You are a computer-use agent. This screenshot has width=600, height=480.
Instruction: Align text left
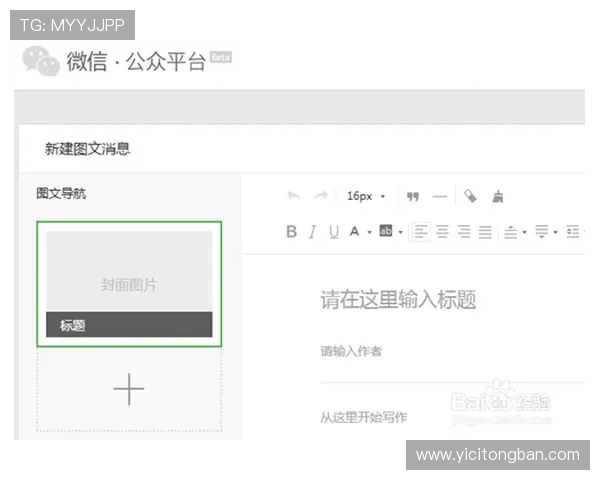coord(421,232)
